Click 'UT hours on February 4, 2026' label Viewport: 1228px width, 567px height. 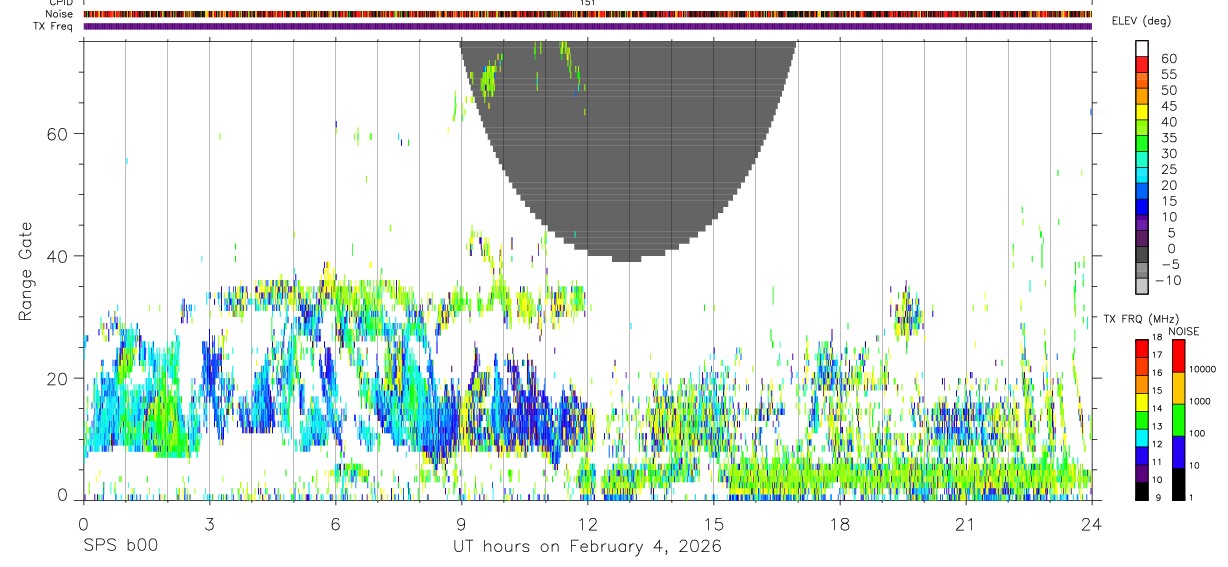click(587, 546)
